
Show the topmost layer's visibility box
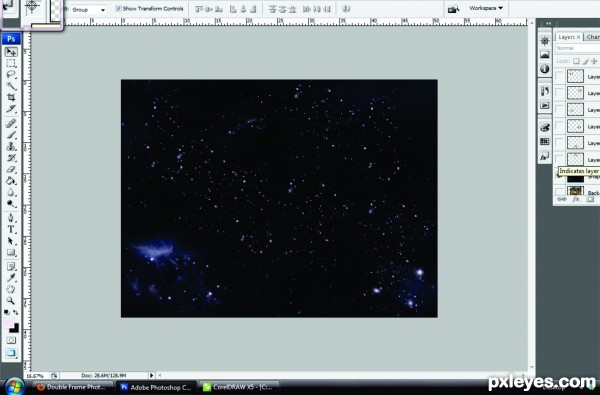[559, 76]
